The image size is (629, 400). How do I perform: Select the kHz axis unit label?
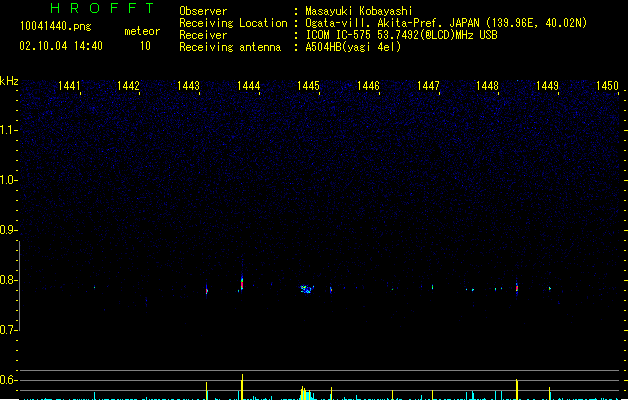click(x=9, y=81)
